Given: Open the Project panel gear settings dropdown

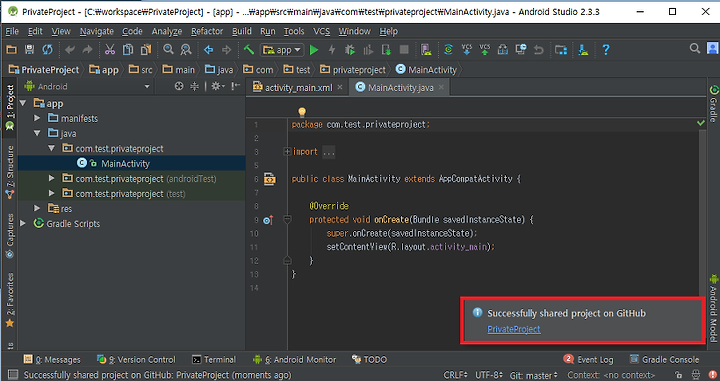Looking at the screenshot, I should point(218,86).
